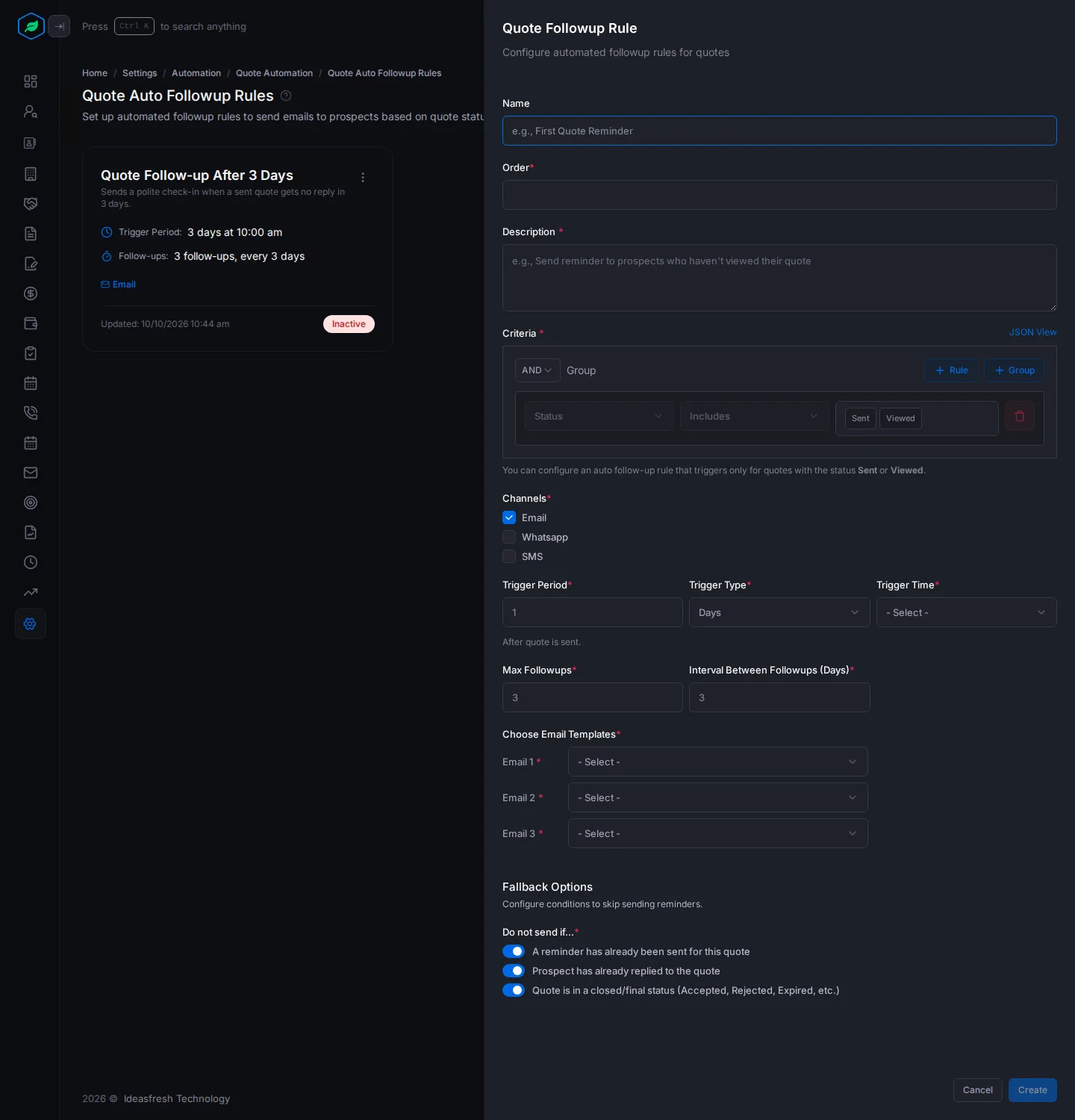Screen dimensions: 1075x1120
Task: Open the clipboard check tasks icon
Action: [x=31, y=353]
